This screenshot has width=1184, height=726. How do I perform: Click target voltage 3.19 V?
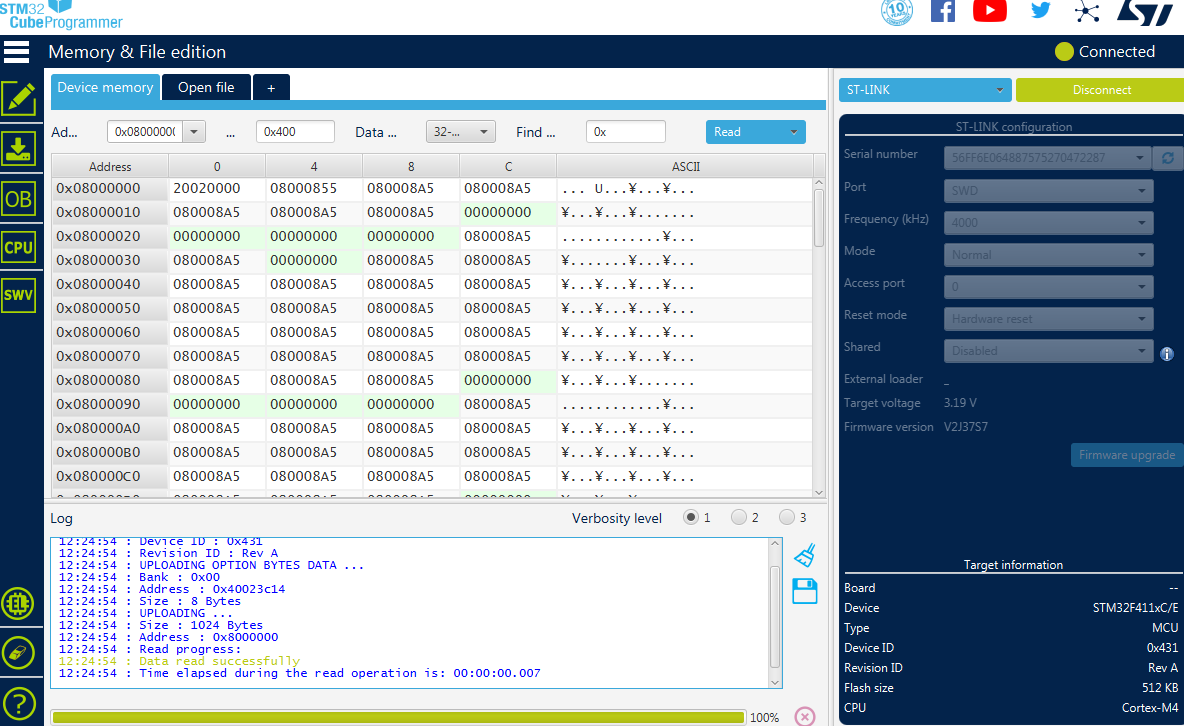pos(960,403)
